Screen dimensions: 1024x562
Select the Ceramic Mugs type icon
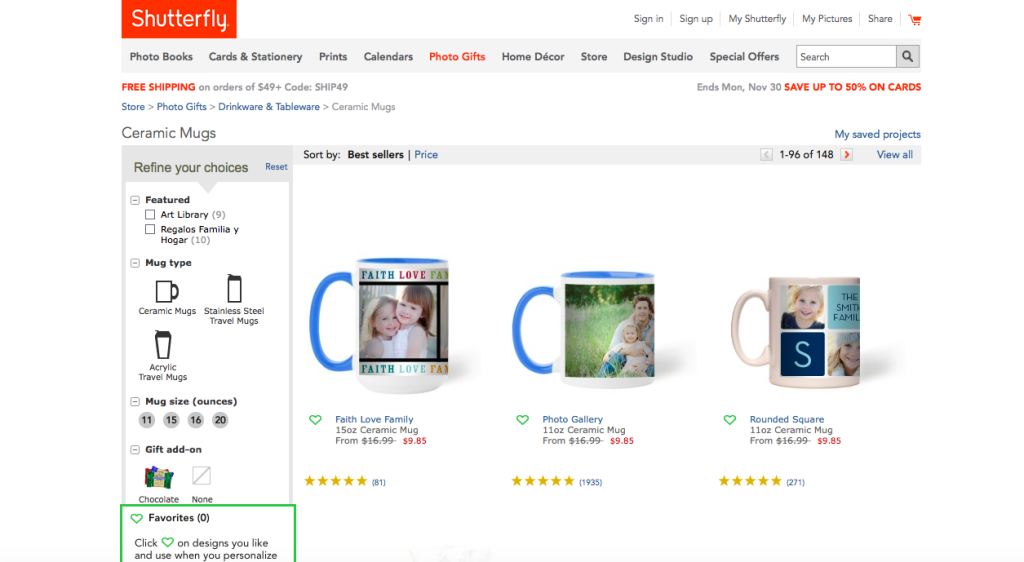click(x=167, y=291)
